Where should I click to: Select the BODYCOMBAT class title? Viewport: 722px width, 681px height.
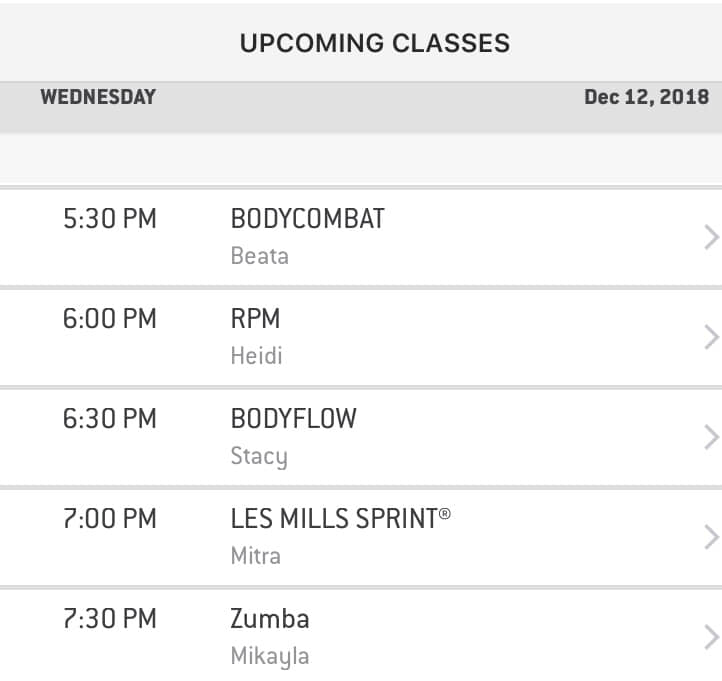point(307,219)
